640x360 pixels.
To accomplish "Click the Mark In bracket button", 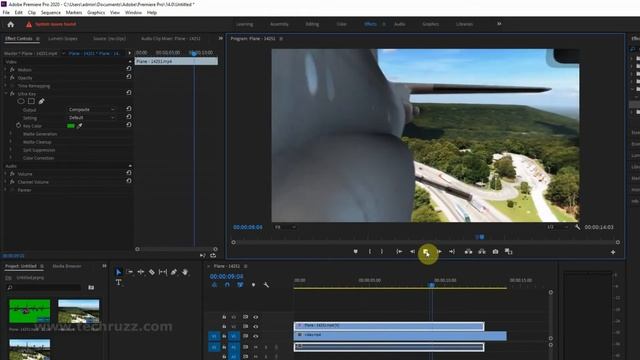I will (x=370, y=252).
